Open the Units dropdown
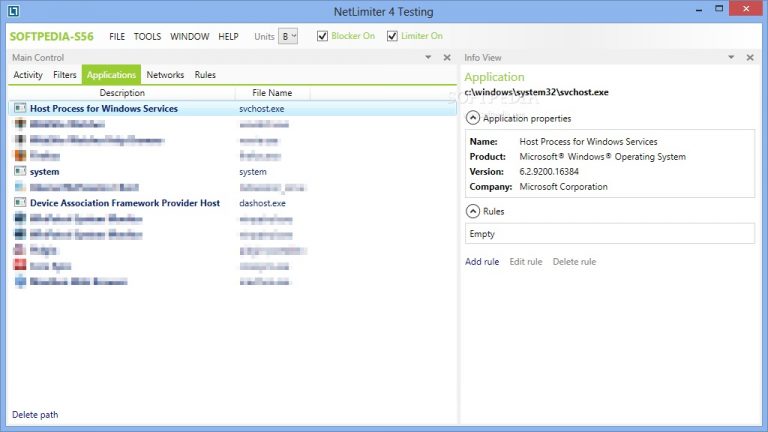This screenshot has width=768, height=432. pos(288,36)
